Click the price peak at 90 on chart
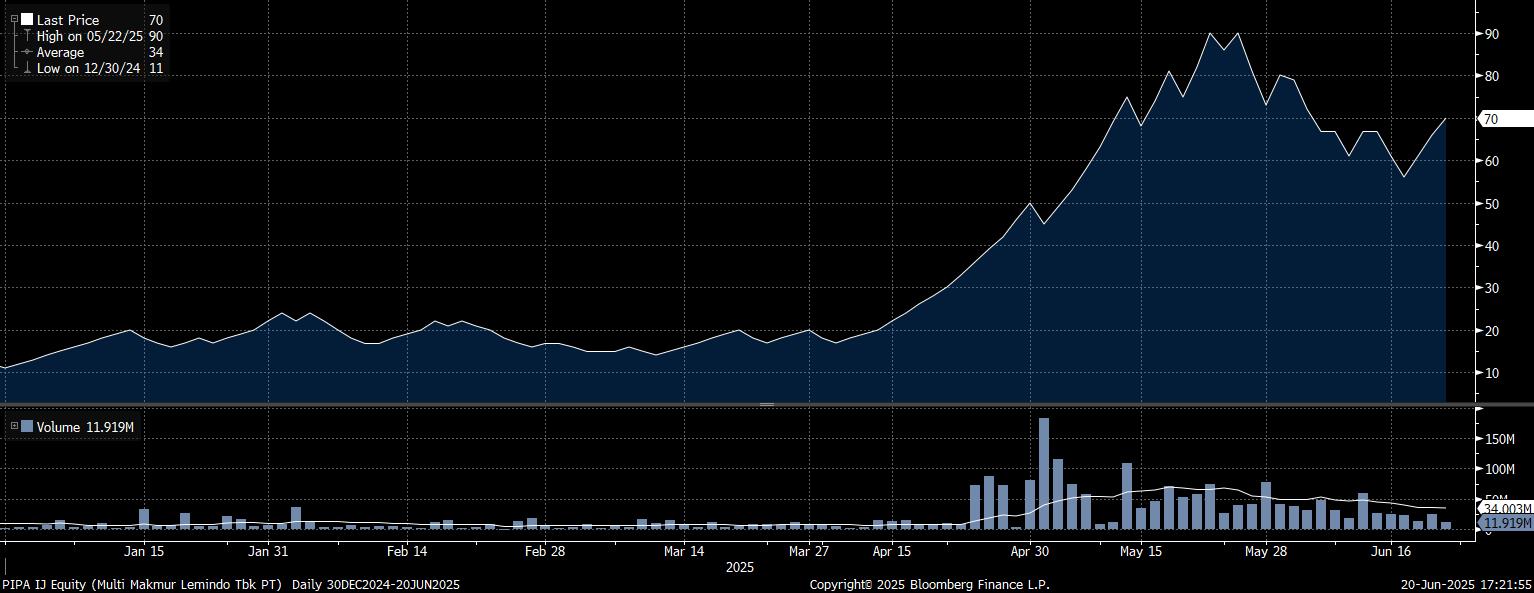The width and height of the screenshot is (1534, 593). coord(1210,34)
